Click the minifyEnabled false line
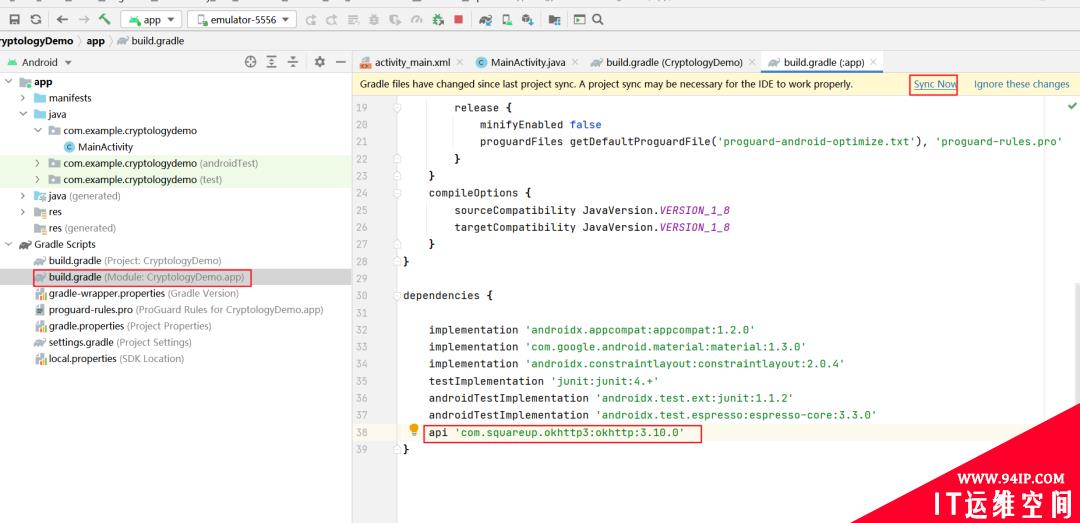The width and height of the screenshot is (1080, 523). pyautogui.click(x=541, y=125)
